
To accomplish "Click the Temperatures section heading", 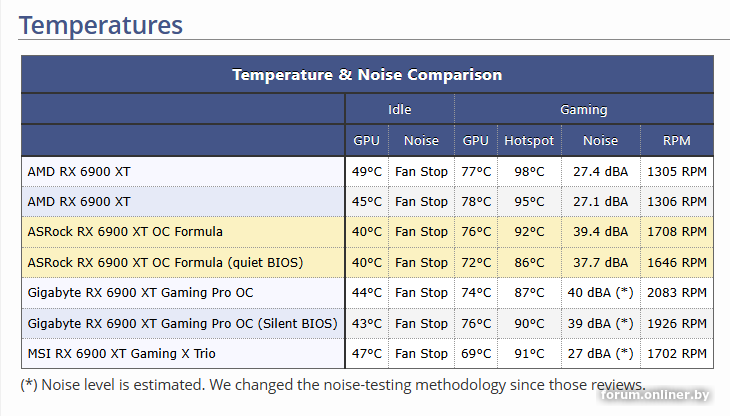I will pos(101,24).
